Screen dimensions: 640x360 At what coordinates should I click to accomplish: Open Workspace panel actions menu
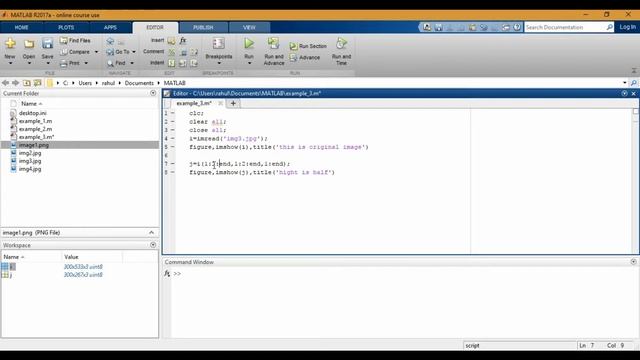point(153,245)
